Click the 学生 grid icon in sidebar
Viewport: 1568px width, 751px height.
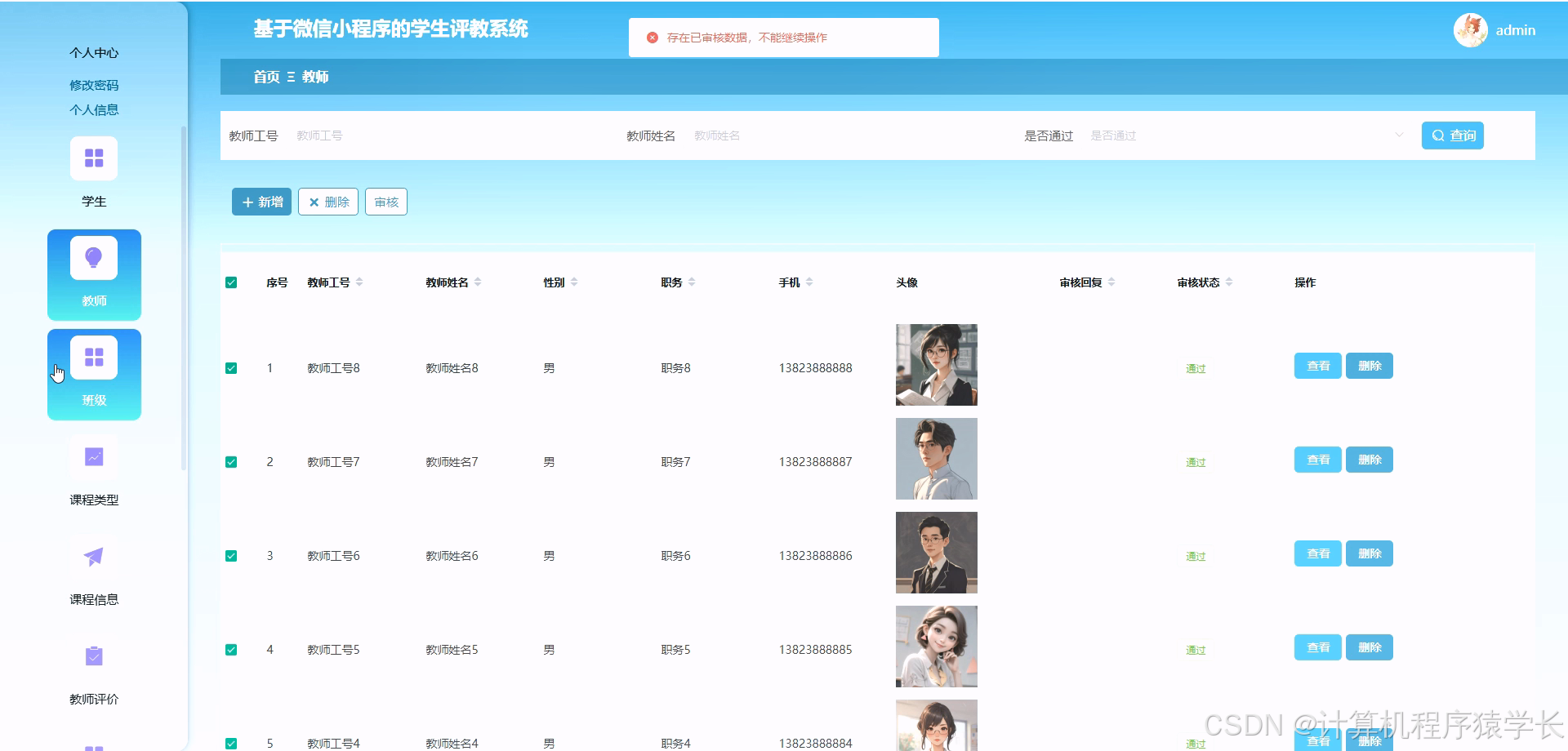[94, 158]
